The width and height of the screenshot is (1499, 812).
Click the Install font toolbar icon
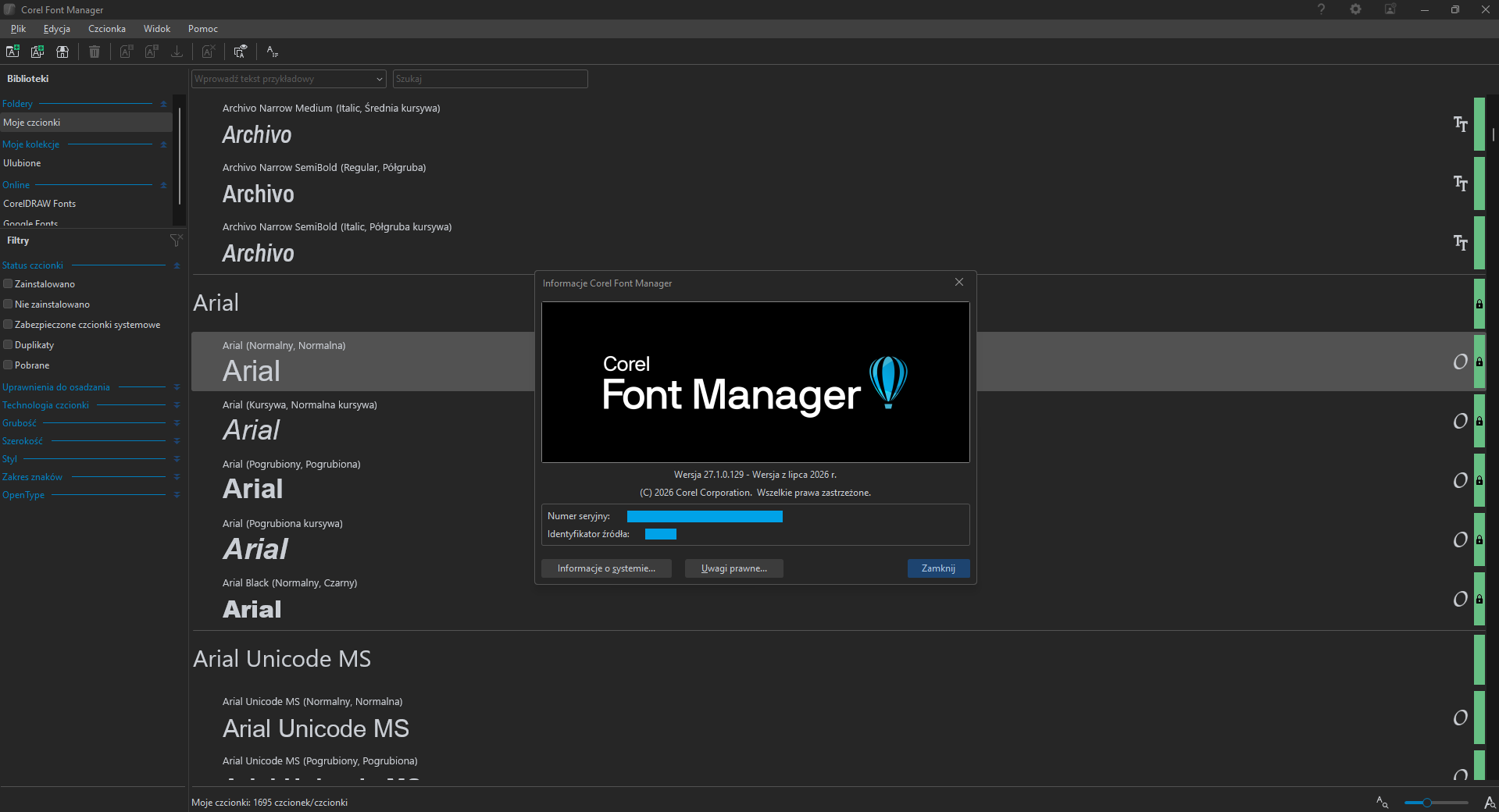tap(127, 52)
